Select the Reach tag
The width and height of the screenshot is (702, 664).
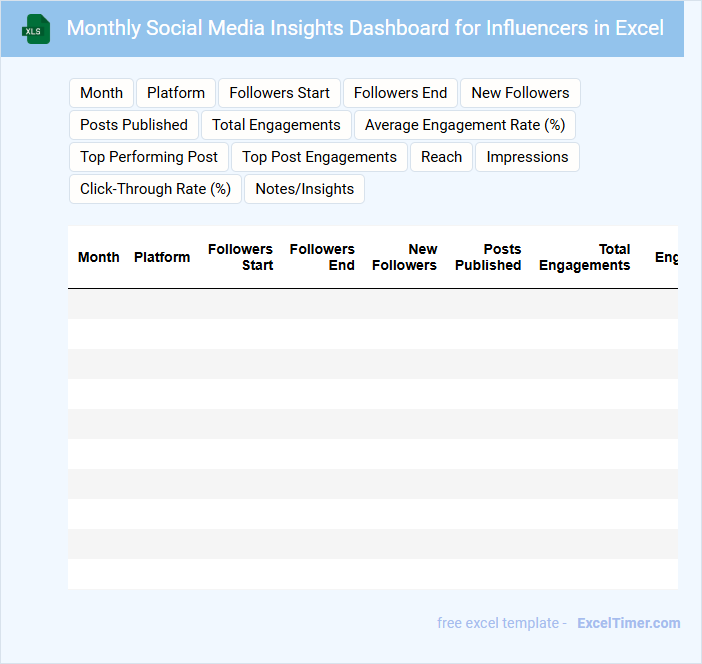(441, 157)
